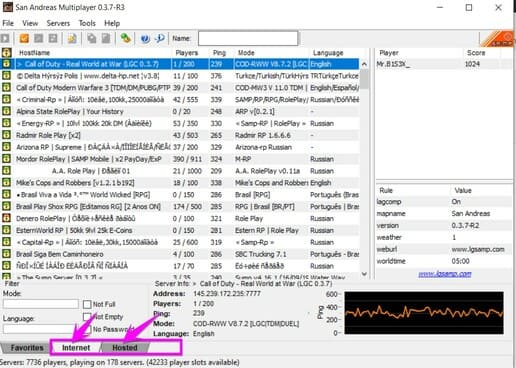516x368 pixels.
Task: Click the lock icon of Delta Hýrsýz Polis row
Action: pos(6,76)
